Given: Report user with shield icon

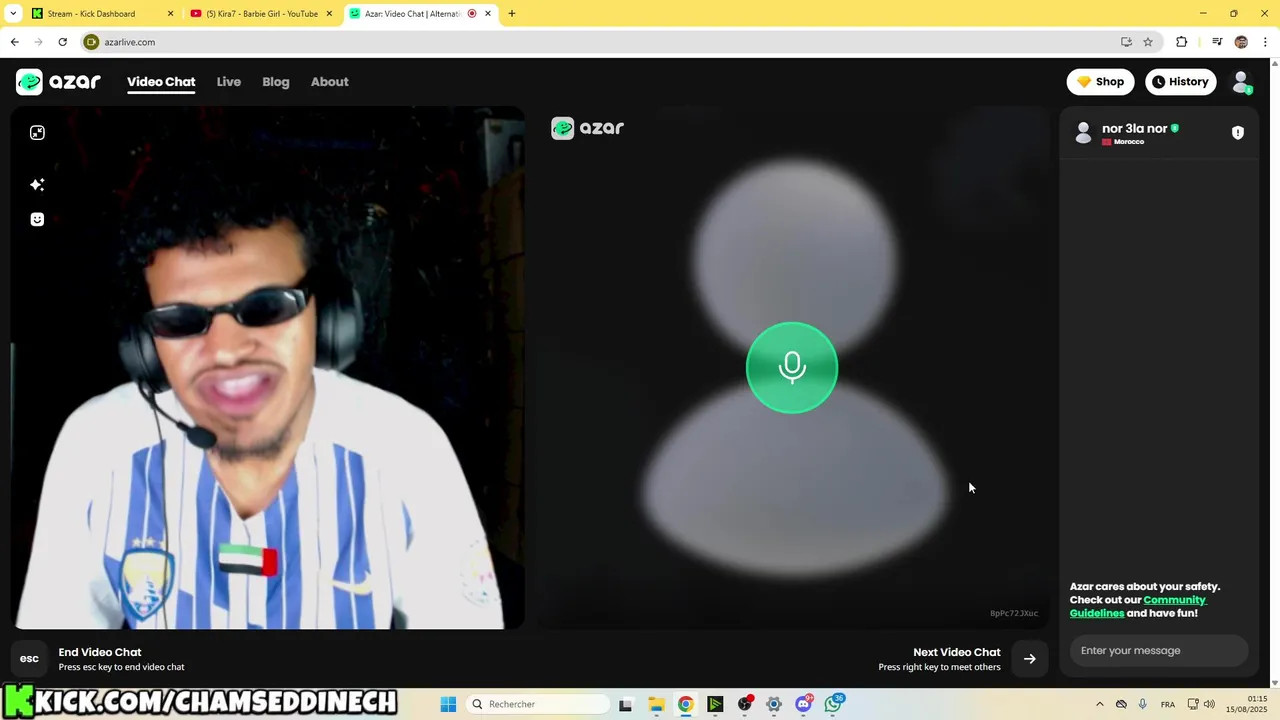Looking at the screenshot, I should click(1238, 133).
